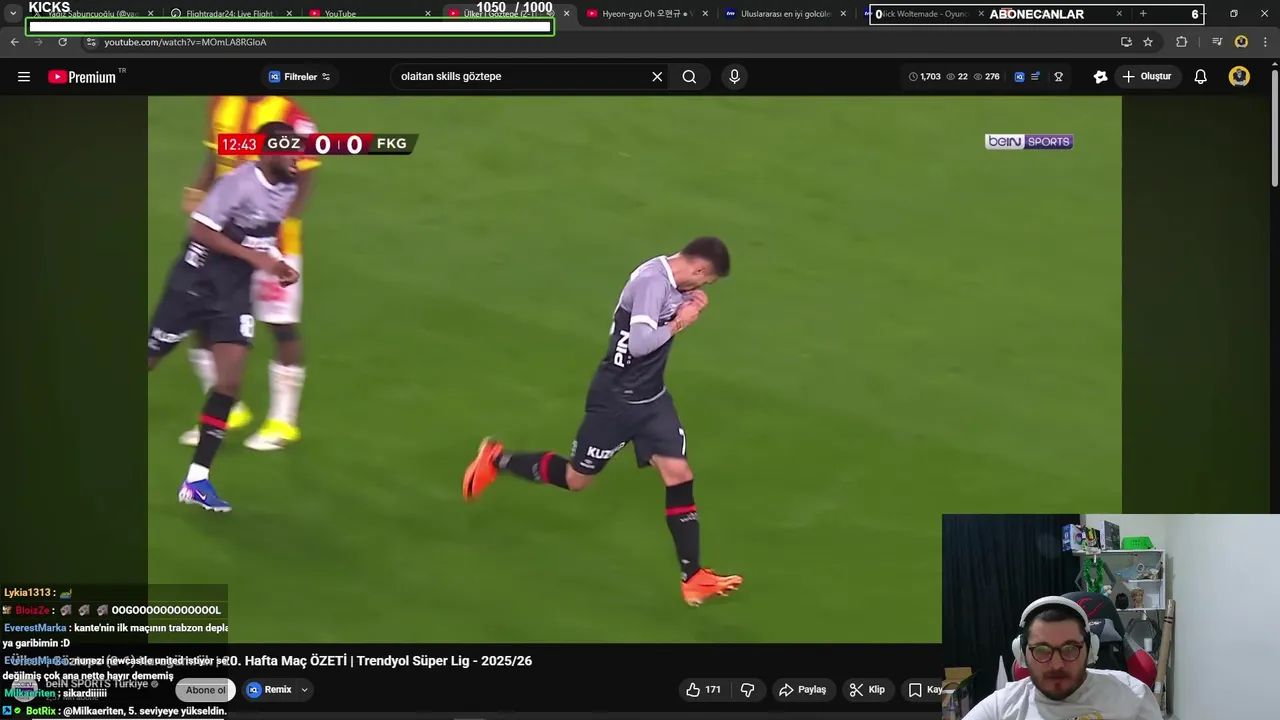Save video with the Kaydet bookmark button

click(925, 690)
